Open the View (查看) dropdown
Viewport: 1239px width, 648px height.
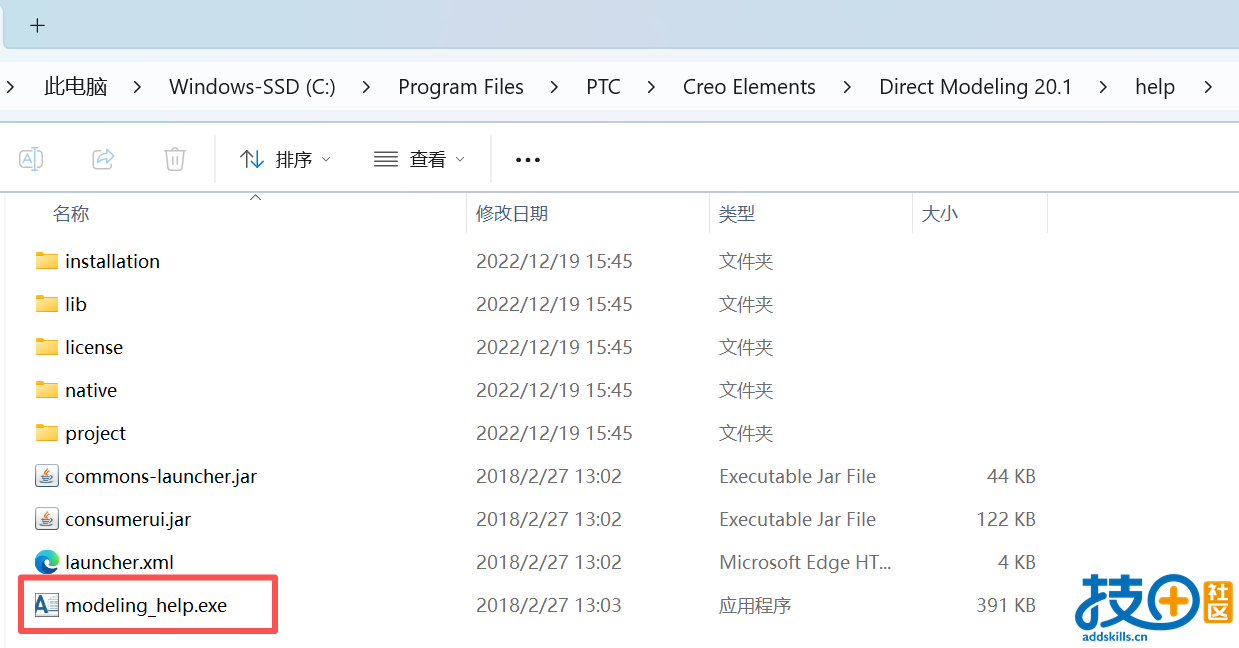(420, 159)
